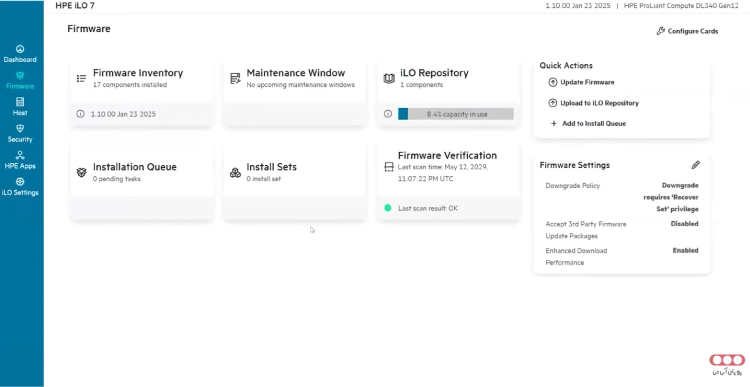Click the Quick Actions heading

566,66
